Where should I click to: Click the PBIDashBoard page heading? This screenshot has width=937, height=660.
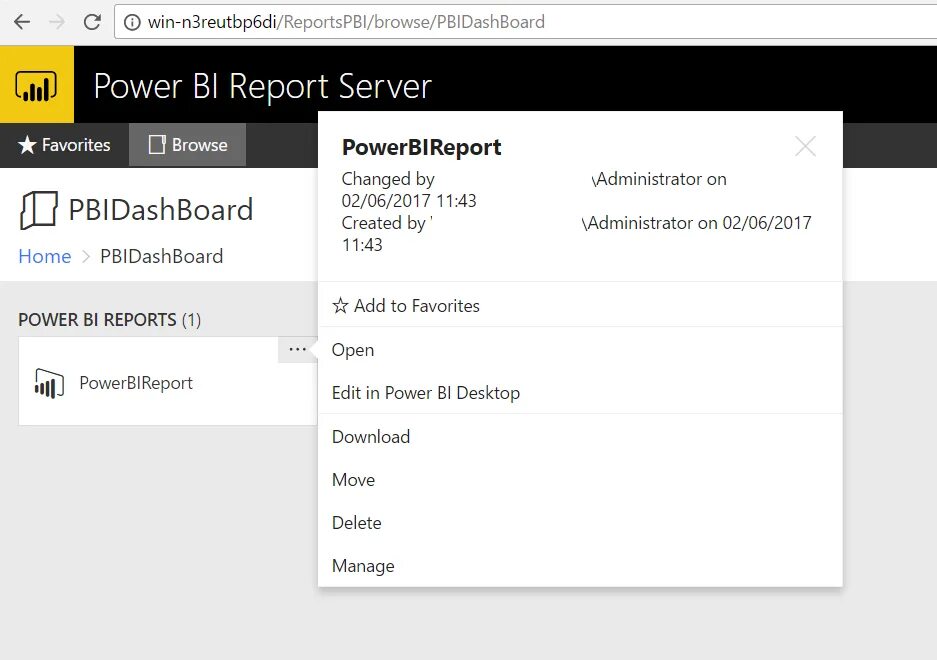click(x=161, y=210)
